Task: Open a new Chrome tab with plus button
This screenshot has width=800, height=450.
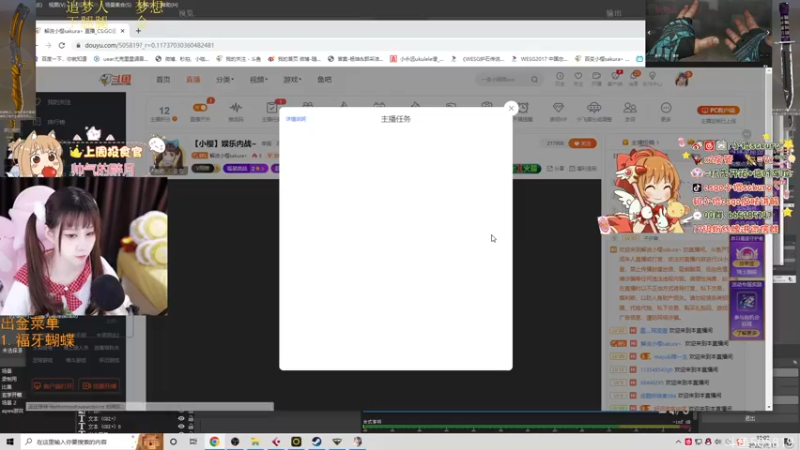Action: click(138, 31)
